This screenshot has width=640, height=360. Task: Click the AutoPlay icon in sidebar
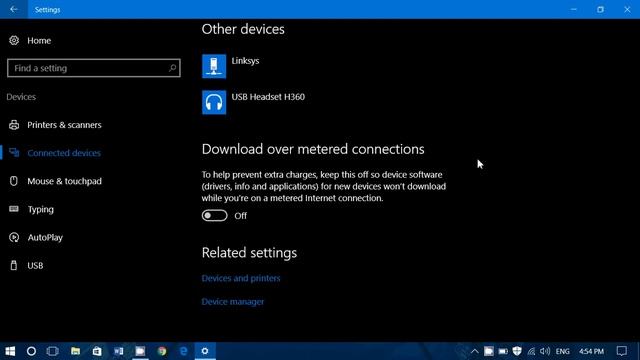click(14, 237)
